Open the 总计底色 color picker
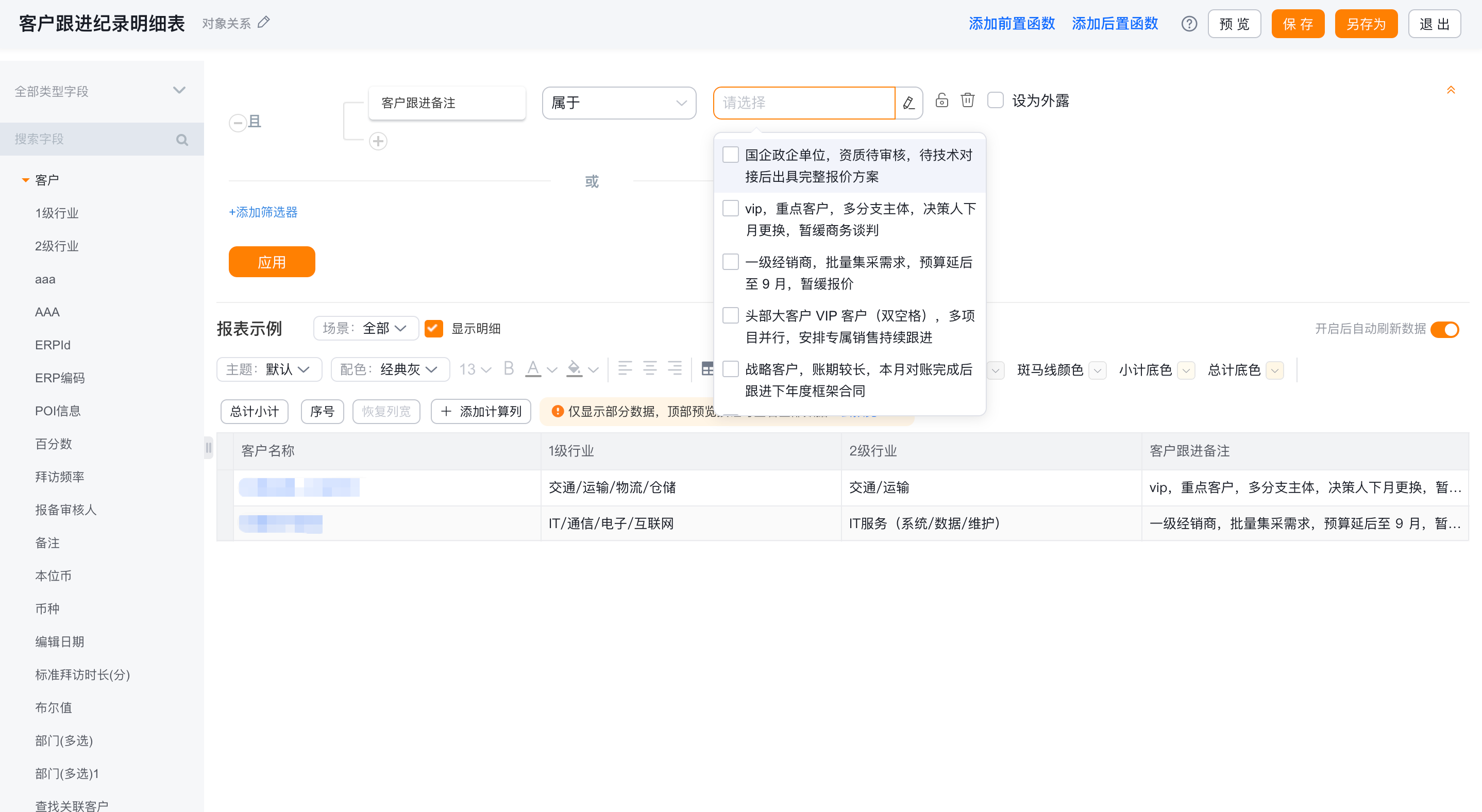This screenshot has height=812, width=1482. [1274, 370]
